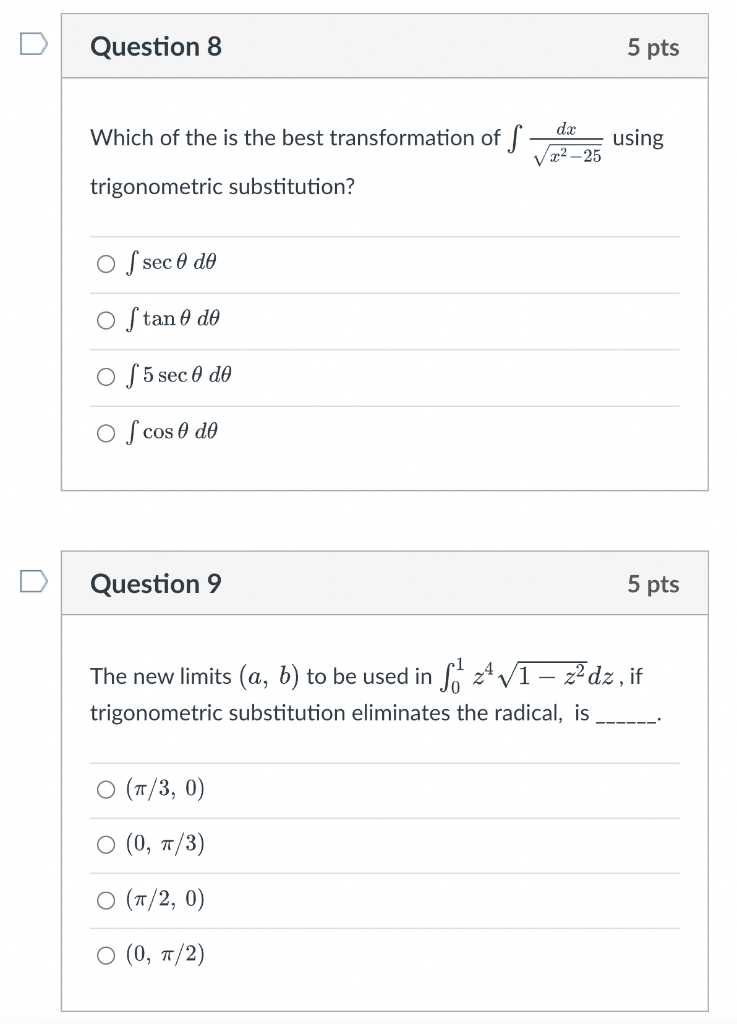Click the 5 pts label for Question 9
Viewport: 737px width, 1024px height.
tap(653, 584)
